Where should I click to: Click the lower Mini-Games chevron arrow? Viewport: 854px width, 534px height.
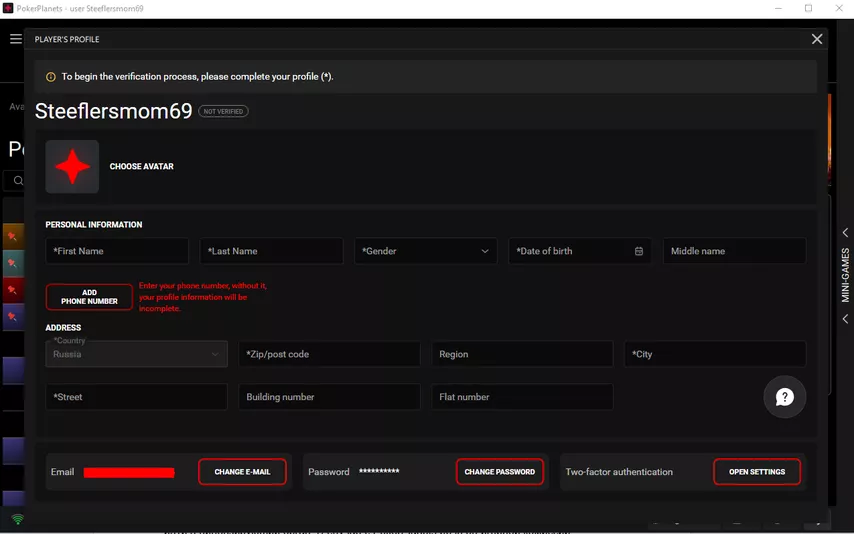pyautogui.click(x=845, y=319)
